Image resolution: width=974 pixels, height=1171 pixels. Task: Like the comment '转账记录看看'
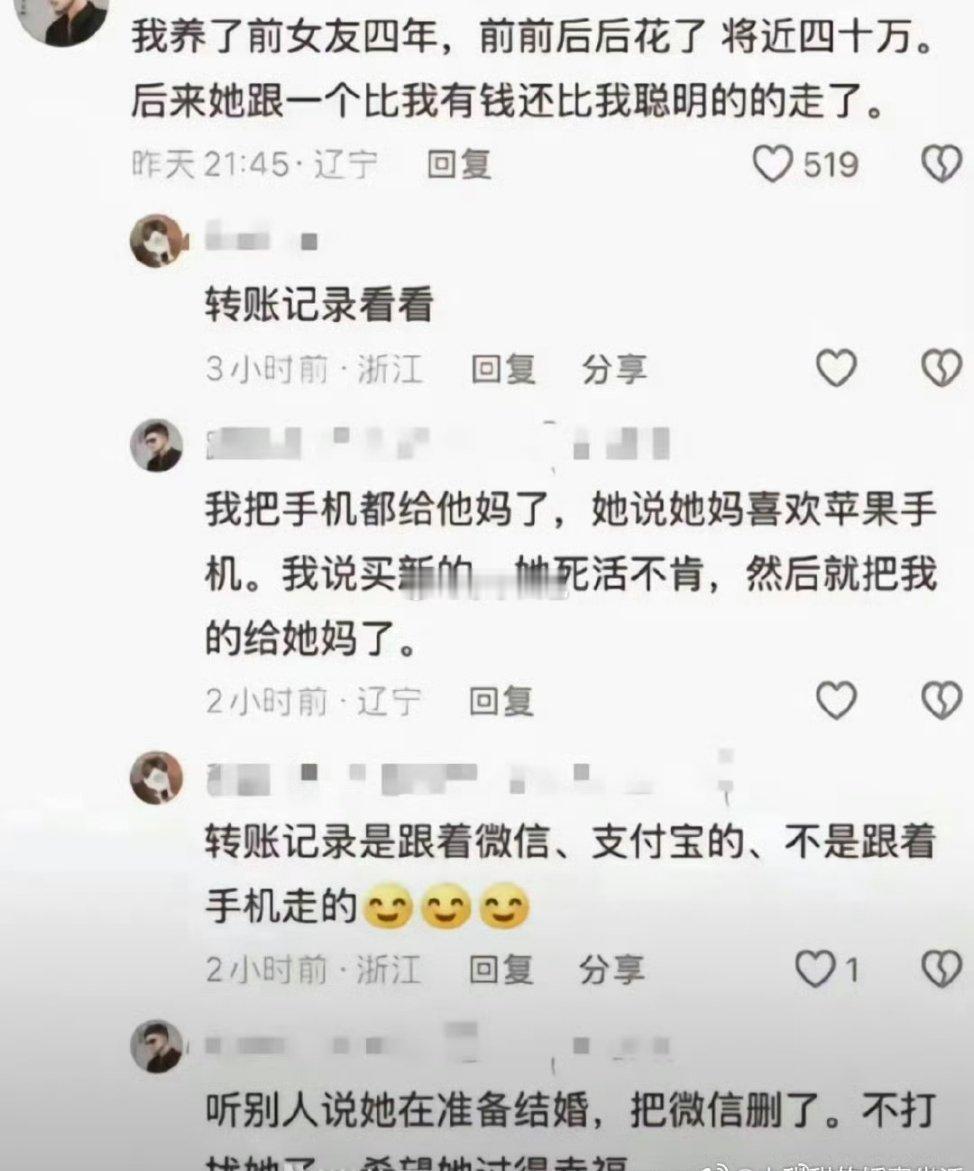click(835, 368)
